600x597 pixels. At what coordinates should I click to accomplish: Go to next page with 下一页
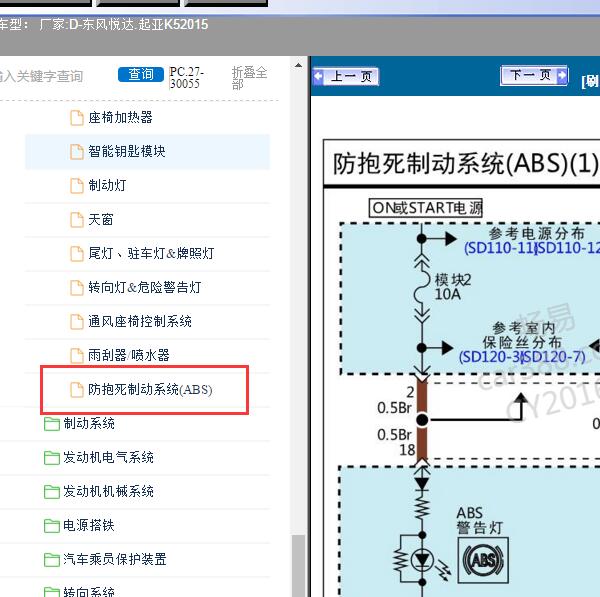tap(534, 75)
